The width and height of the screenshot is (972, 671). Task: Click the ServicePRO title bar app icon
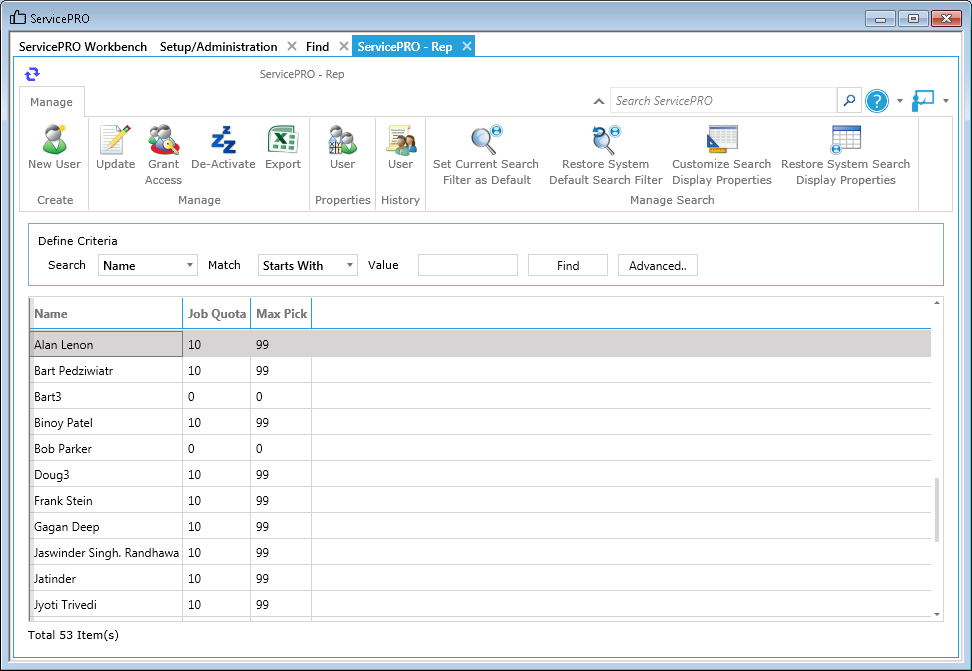click(18, 18)
